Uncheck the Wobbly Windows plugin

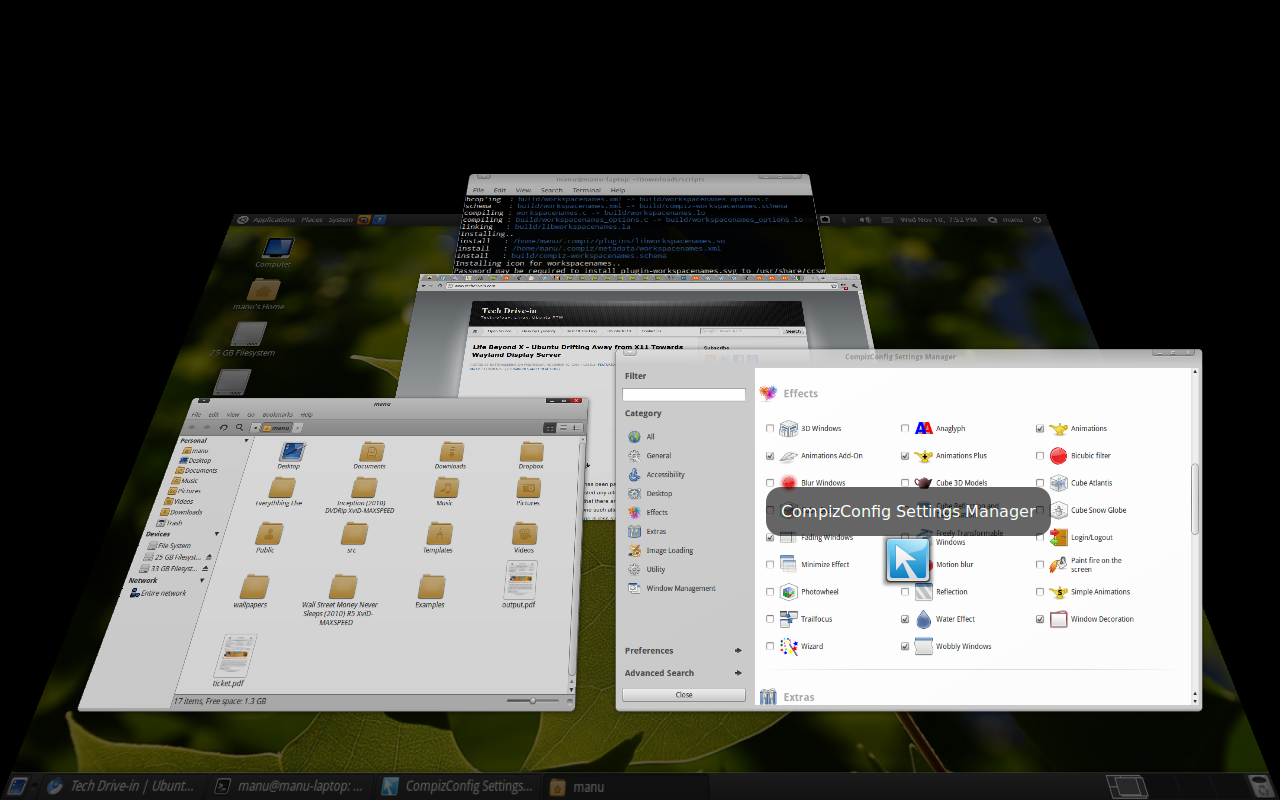(x=905, y=645)
